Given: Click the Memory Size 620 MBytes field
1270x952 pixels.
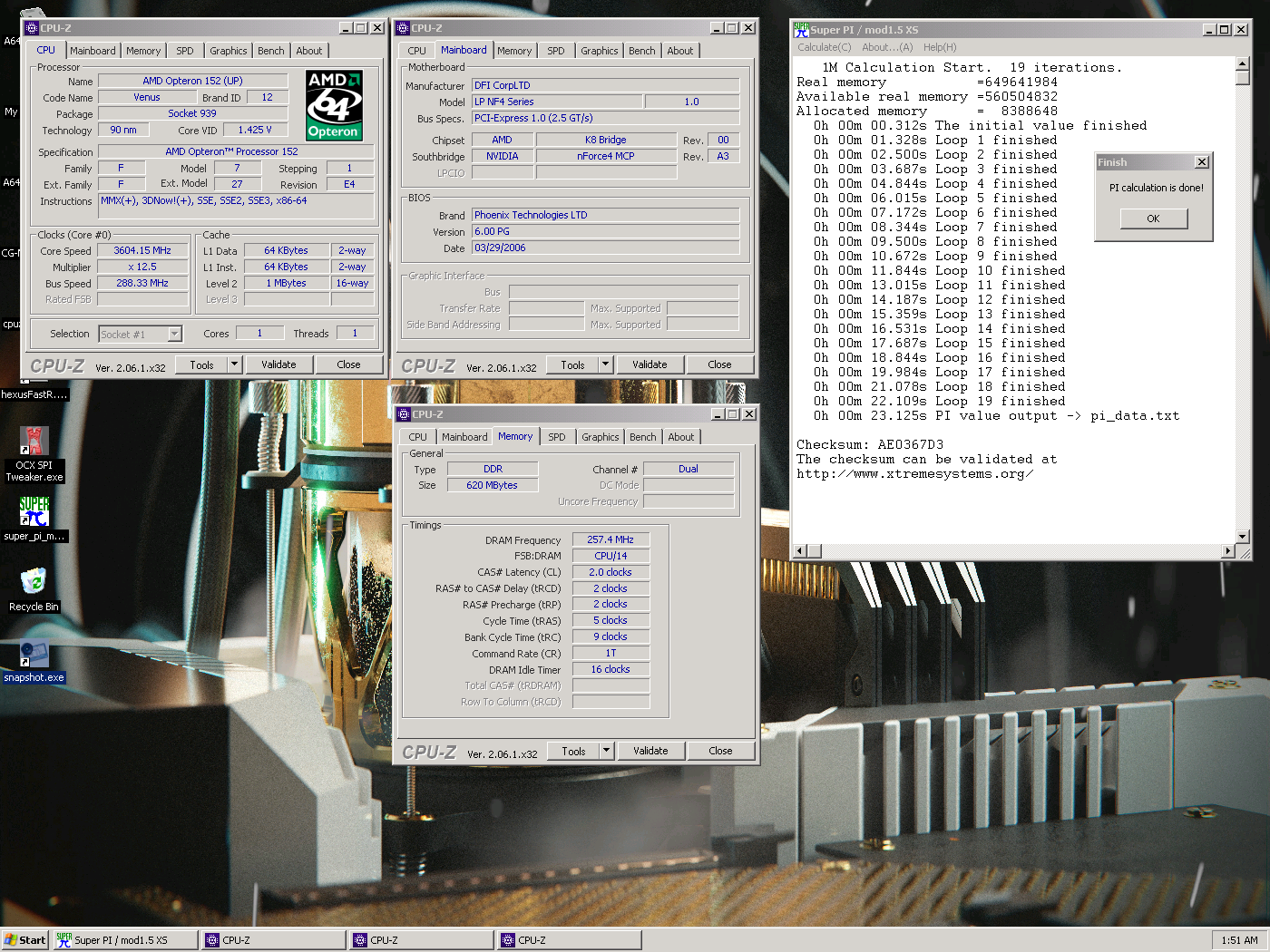Looking at the screenshot, I should click(492, 485).
